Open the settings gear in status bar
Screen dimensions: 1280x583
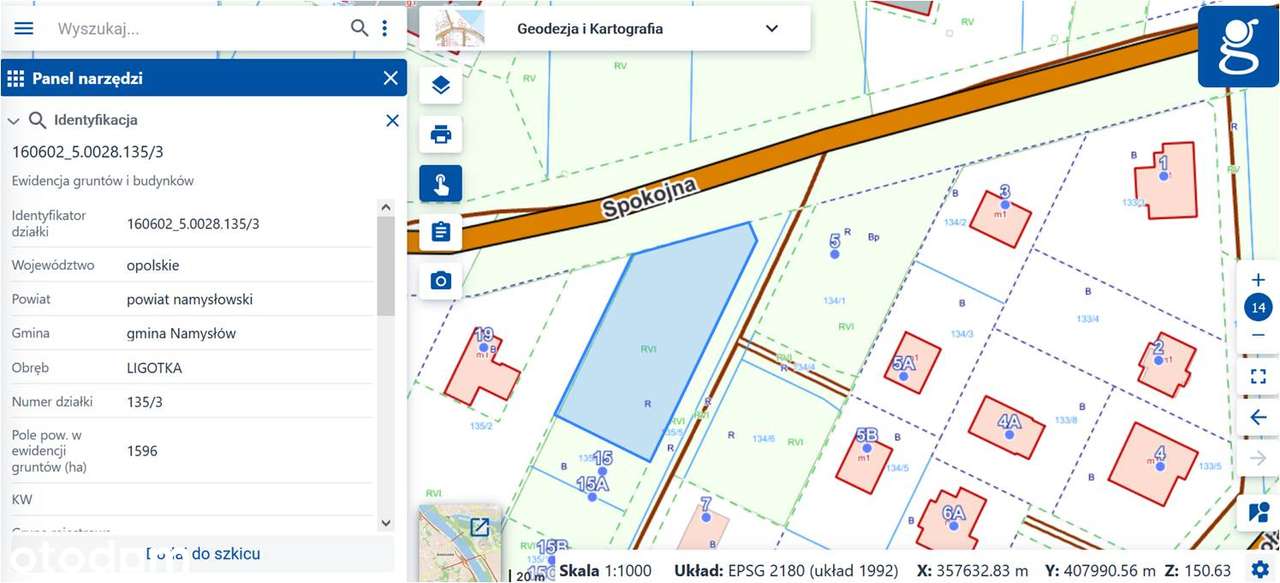tap(1260, 570)
